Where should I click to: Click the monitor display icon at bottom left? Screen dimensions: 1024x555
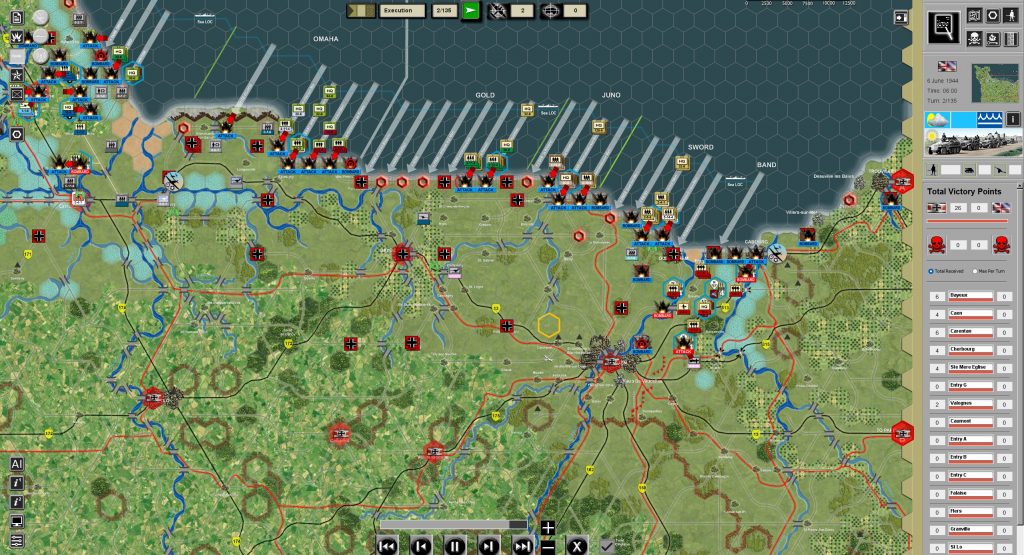pos(17,521)
